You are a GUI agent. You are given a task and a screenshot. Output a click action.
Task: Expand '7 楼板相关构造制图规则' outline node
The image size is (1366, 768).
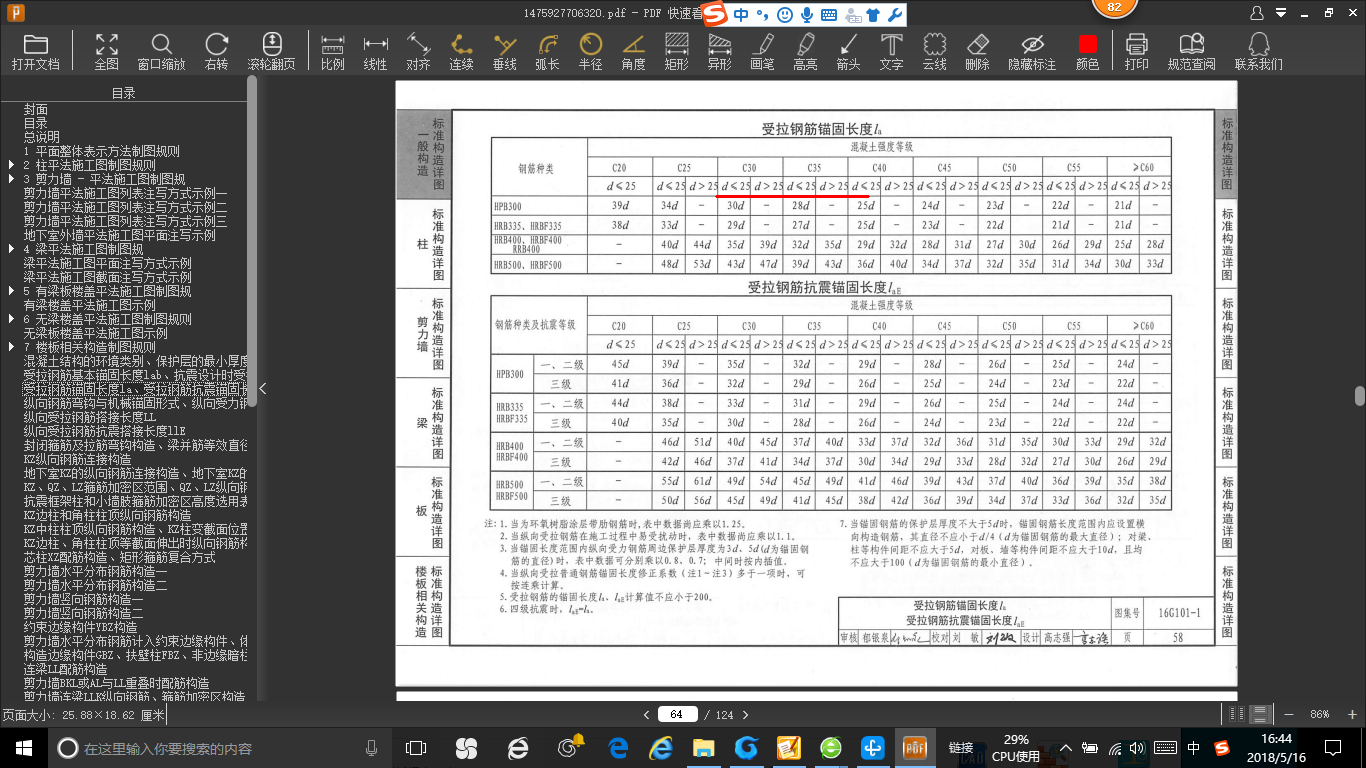[x=11, y=347]
